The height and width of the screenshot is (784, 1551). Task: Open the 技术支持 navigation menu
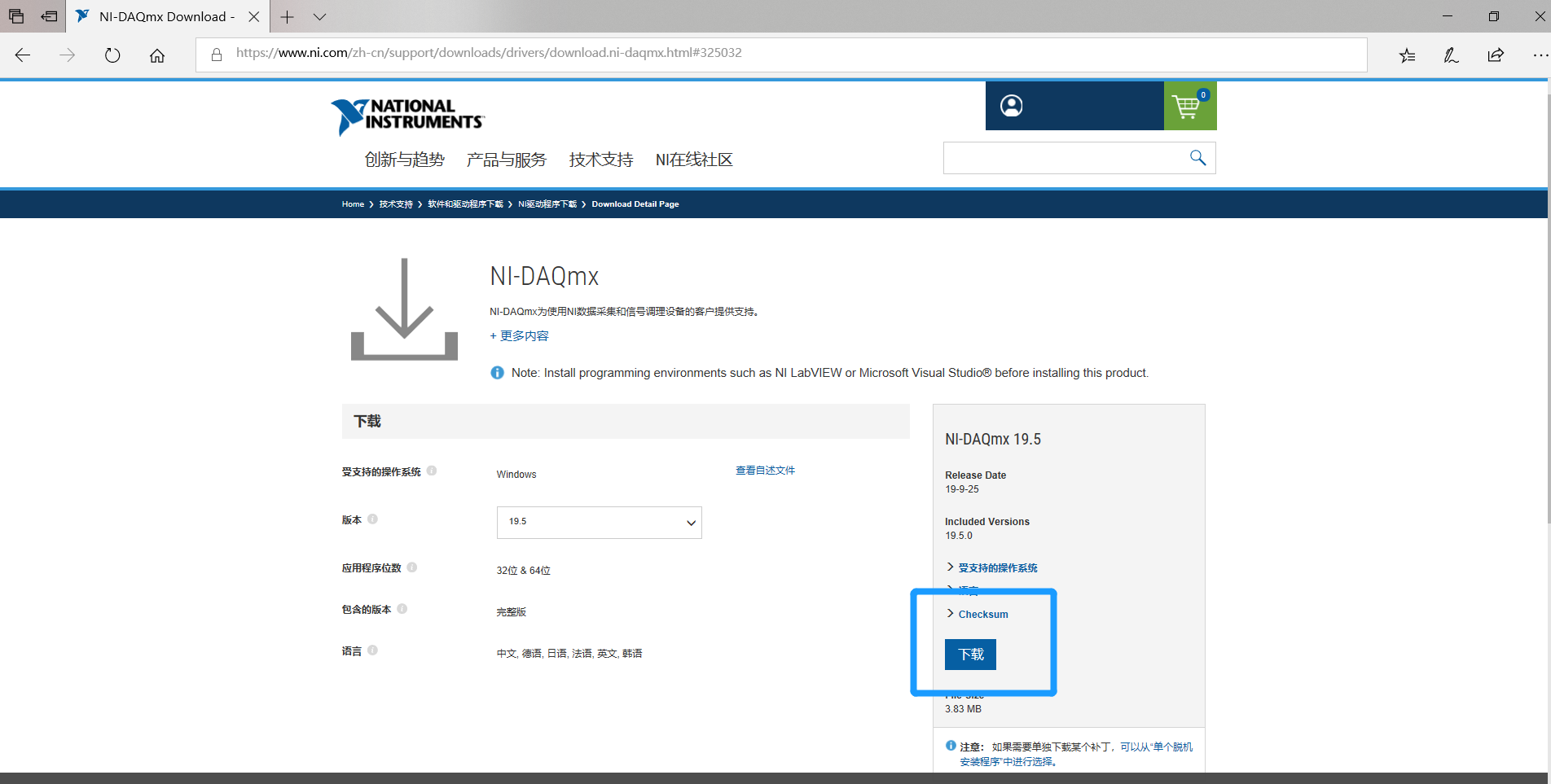[600, 160]
